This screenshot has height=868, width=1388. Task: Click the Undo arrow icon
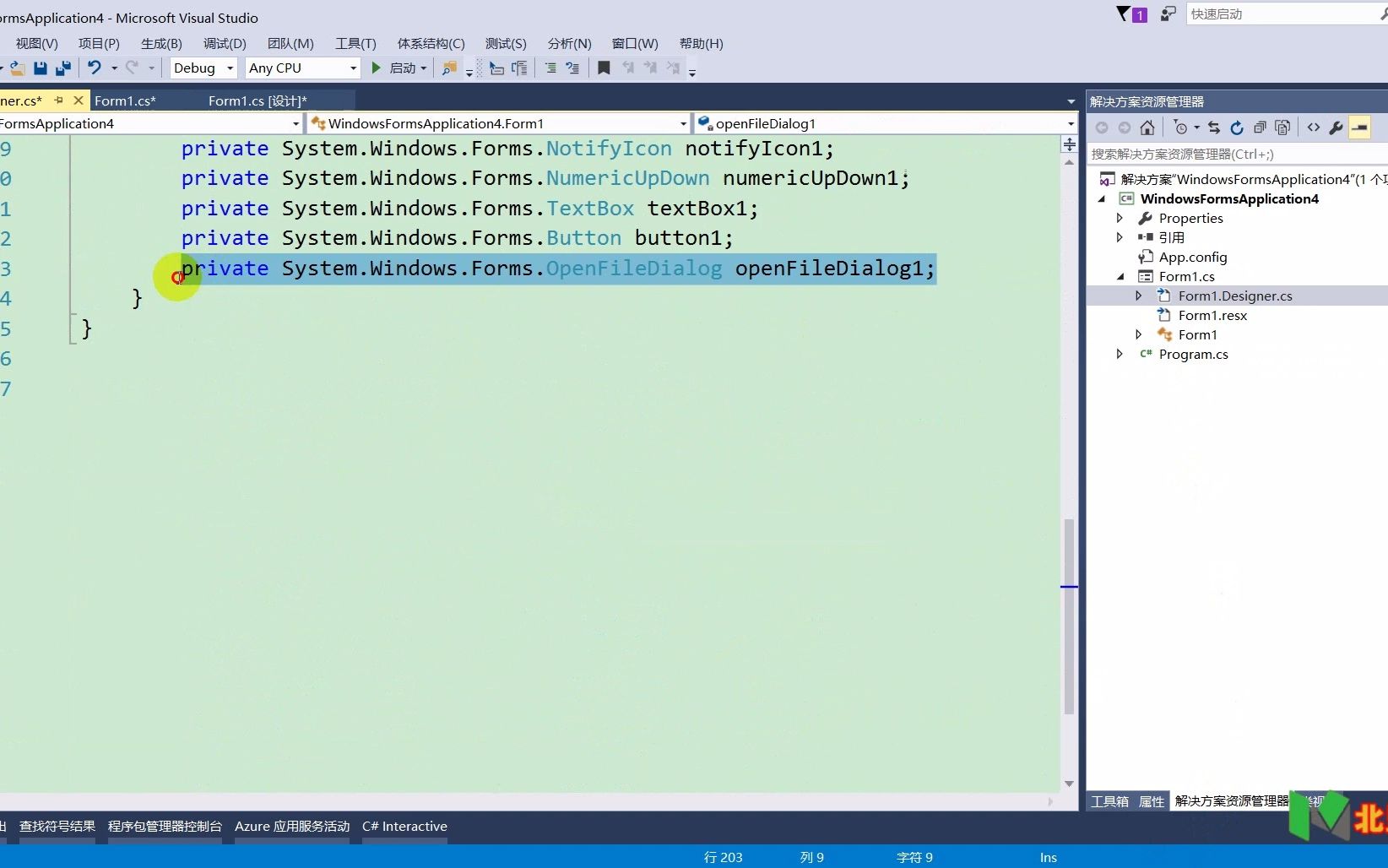coord(94,68)
